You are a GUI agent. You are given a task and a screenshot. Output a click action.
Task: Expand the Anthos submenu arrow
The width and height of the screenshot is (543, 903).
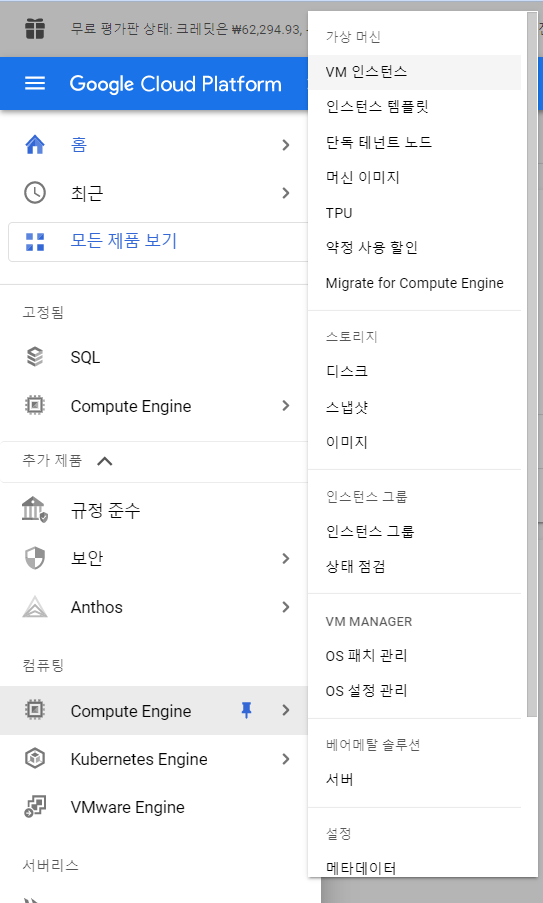pos(286,607)
